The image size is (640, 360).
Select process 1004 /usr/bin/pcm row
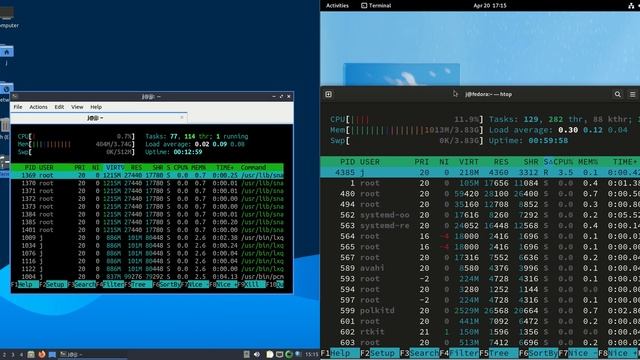pos(147,277)
